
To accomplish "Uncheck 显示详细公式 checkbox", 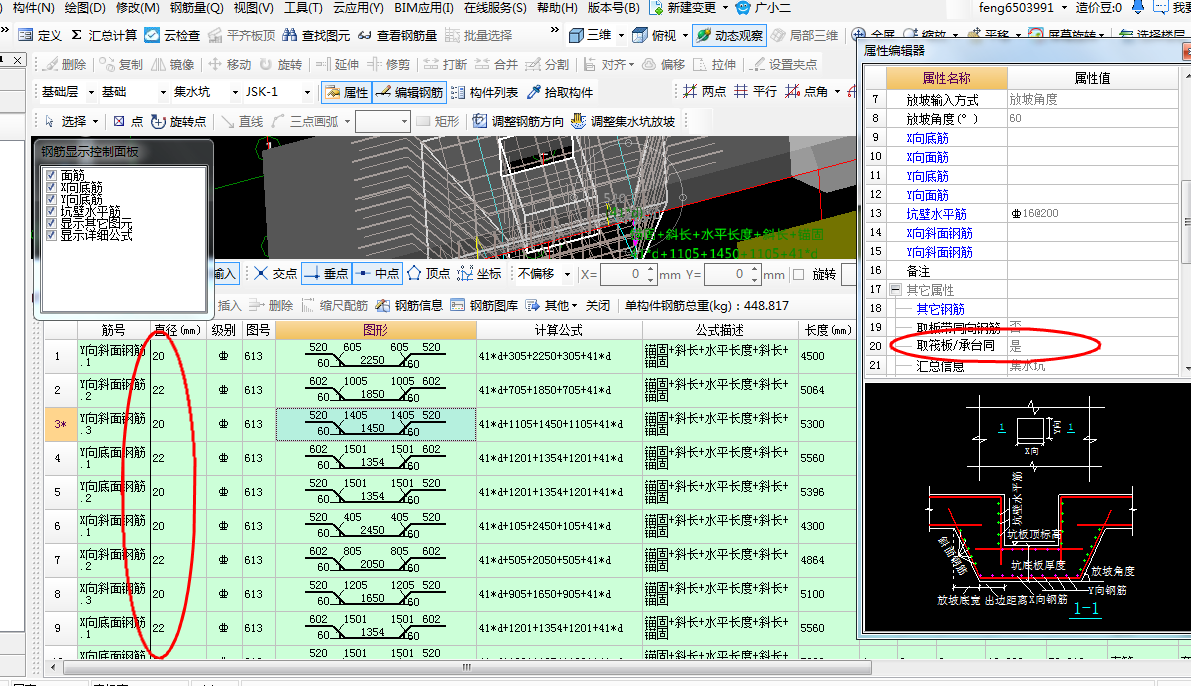I will point(51,235).
